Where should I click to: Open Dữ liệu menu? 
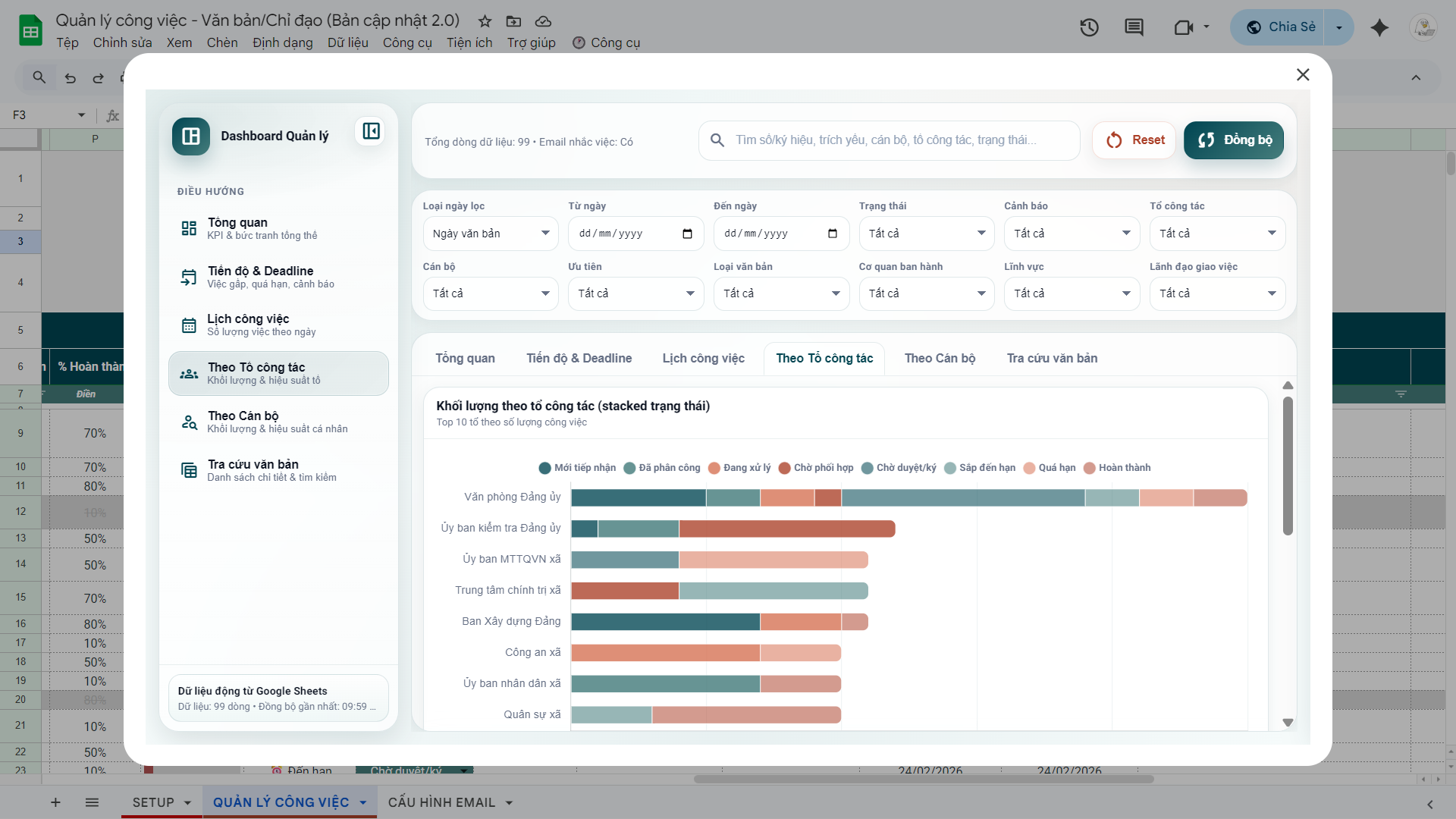click(347, 42)
